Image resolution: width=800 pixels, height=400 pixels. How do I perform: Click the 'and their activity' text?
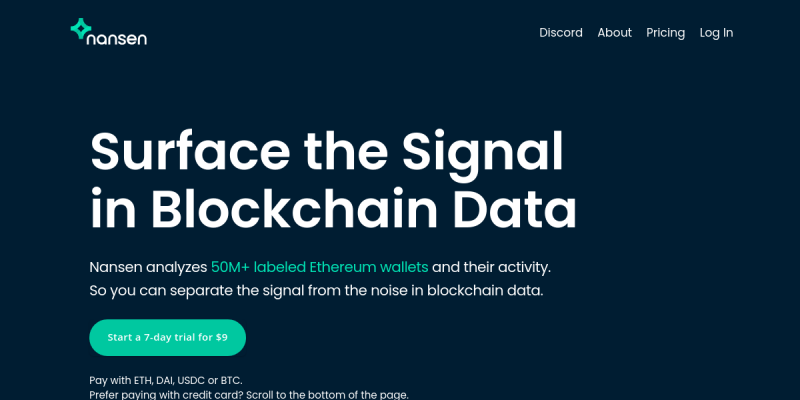[491, 267]
